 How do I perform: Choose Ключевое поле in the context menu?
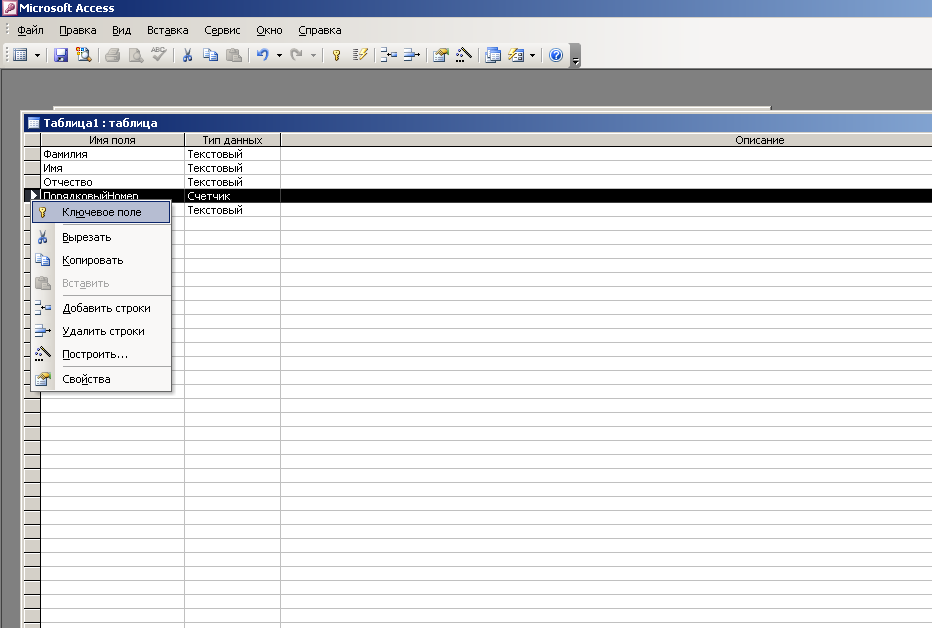101,212
